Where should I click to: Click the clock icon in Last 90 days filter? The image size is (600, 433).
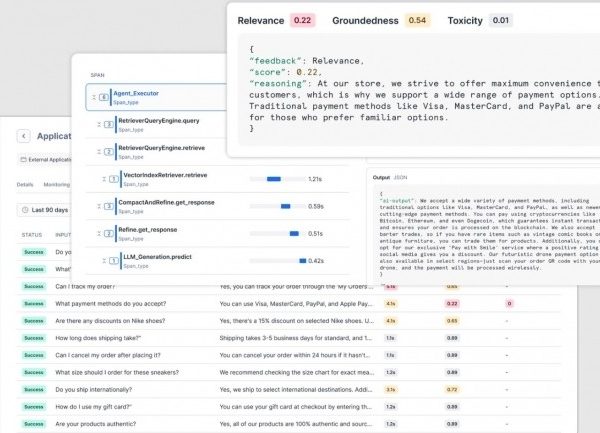coord(26,209)
